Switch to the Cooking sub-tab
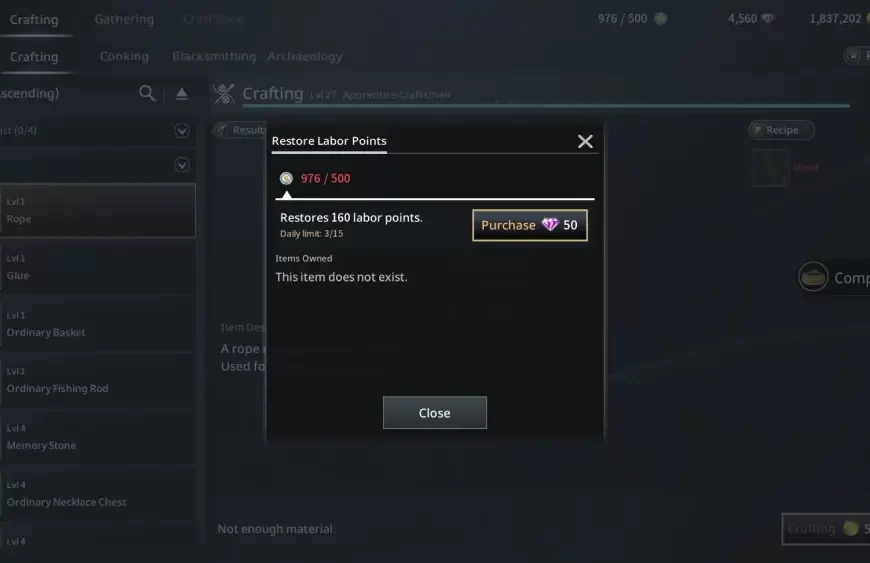 [x=124, y=57]
